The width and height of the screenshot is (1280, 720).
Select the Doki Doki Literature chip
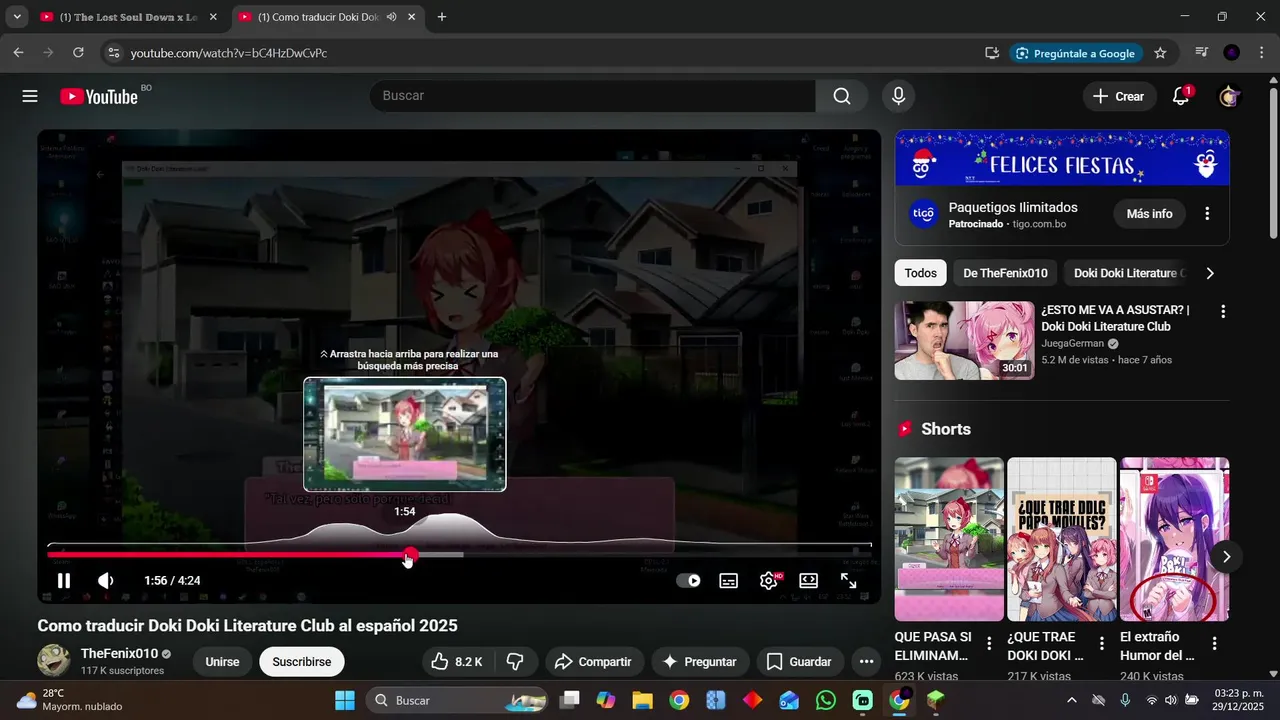(1127, 273)
